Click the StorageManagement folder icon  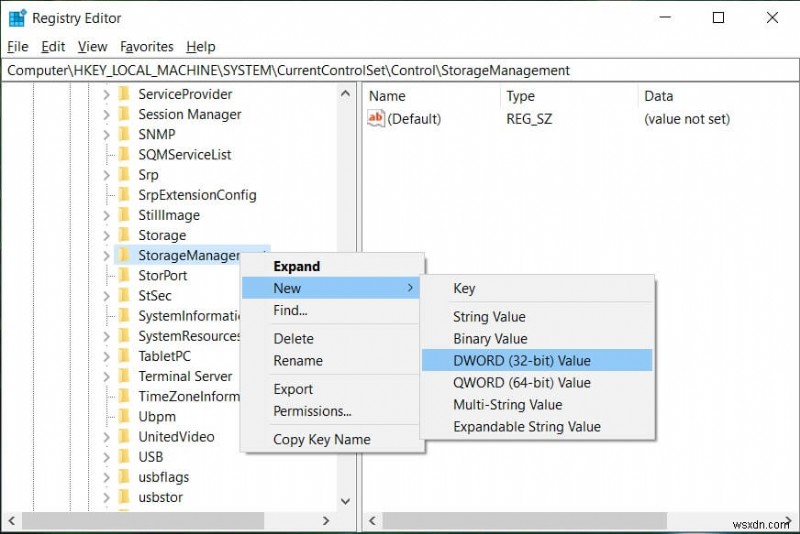[x=124, y=255]
